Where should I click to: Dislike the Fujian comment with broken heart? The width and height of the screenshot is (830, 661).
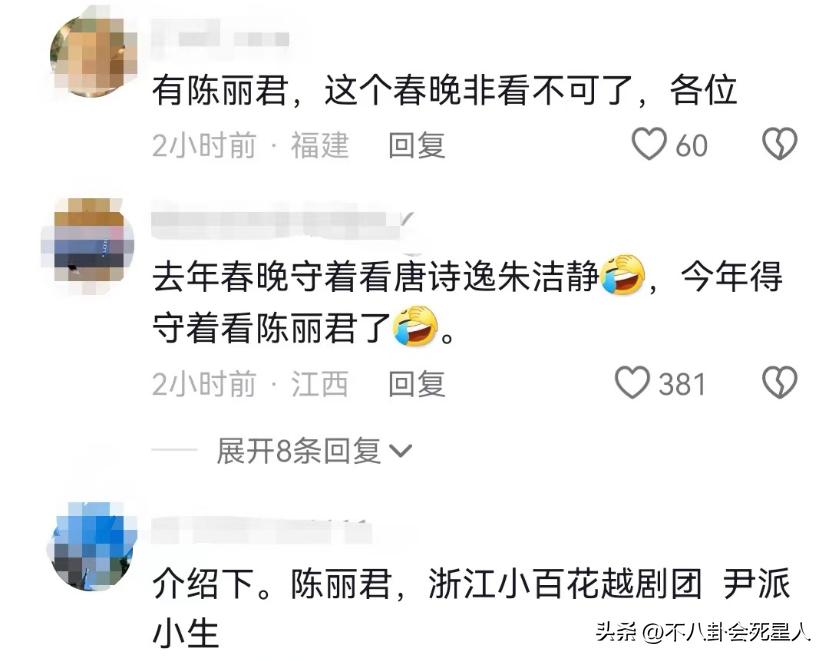point(779,144)
